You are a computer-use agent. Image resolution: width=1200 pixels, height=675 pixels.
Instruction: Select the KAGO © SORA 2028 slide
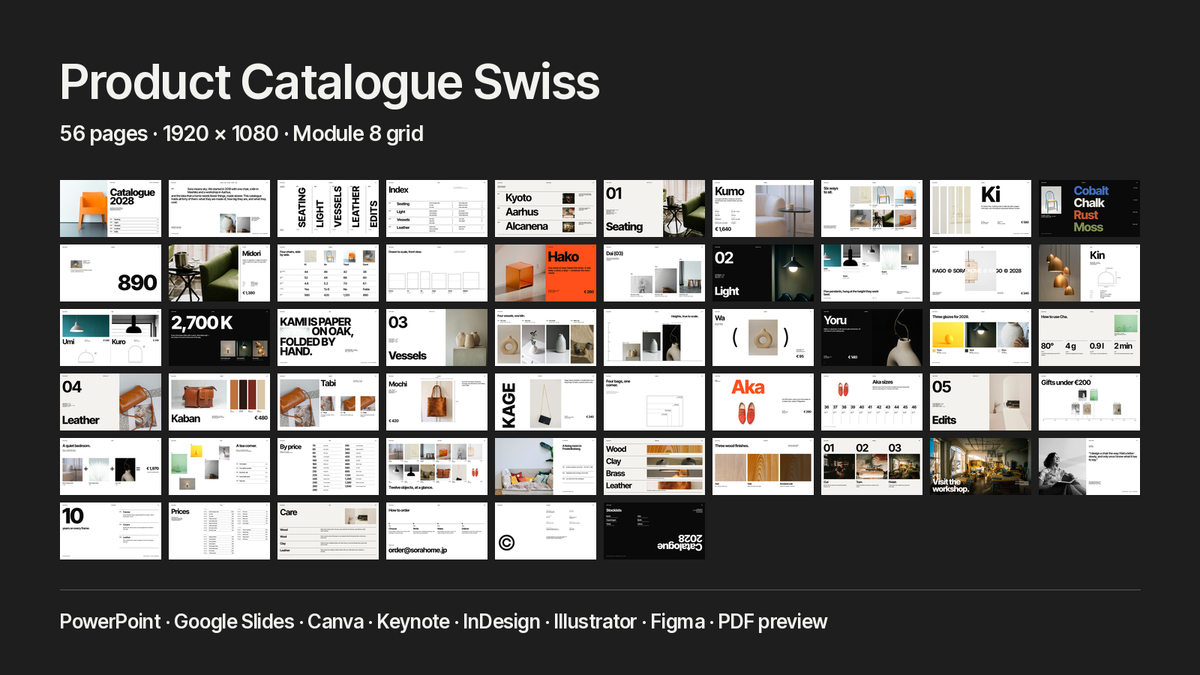pyautogui.click(x=981, y=273)
